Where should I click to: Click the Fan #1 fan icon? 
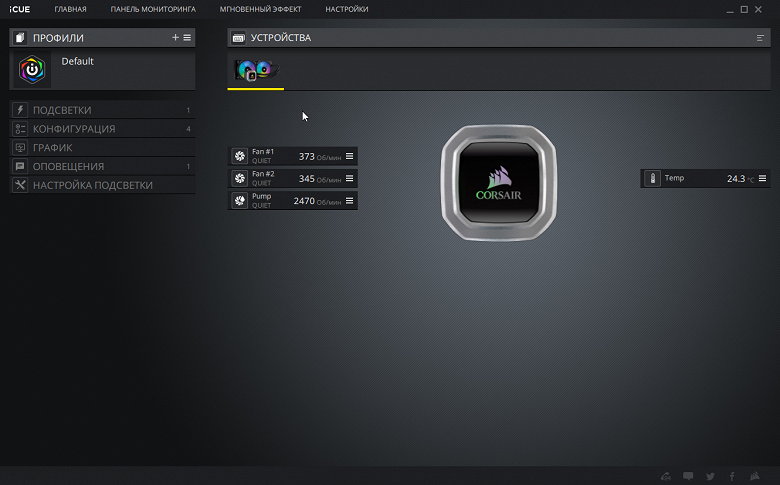click(240, 156)
